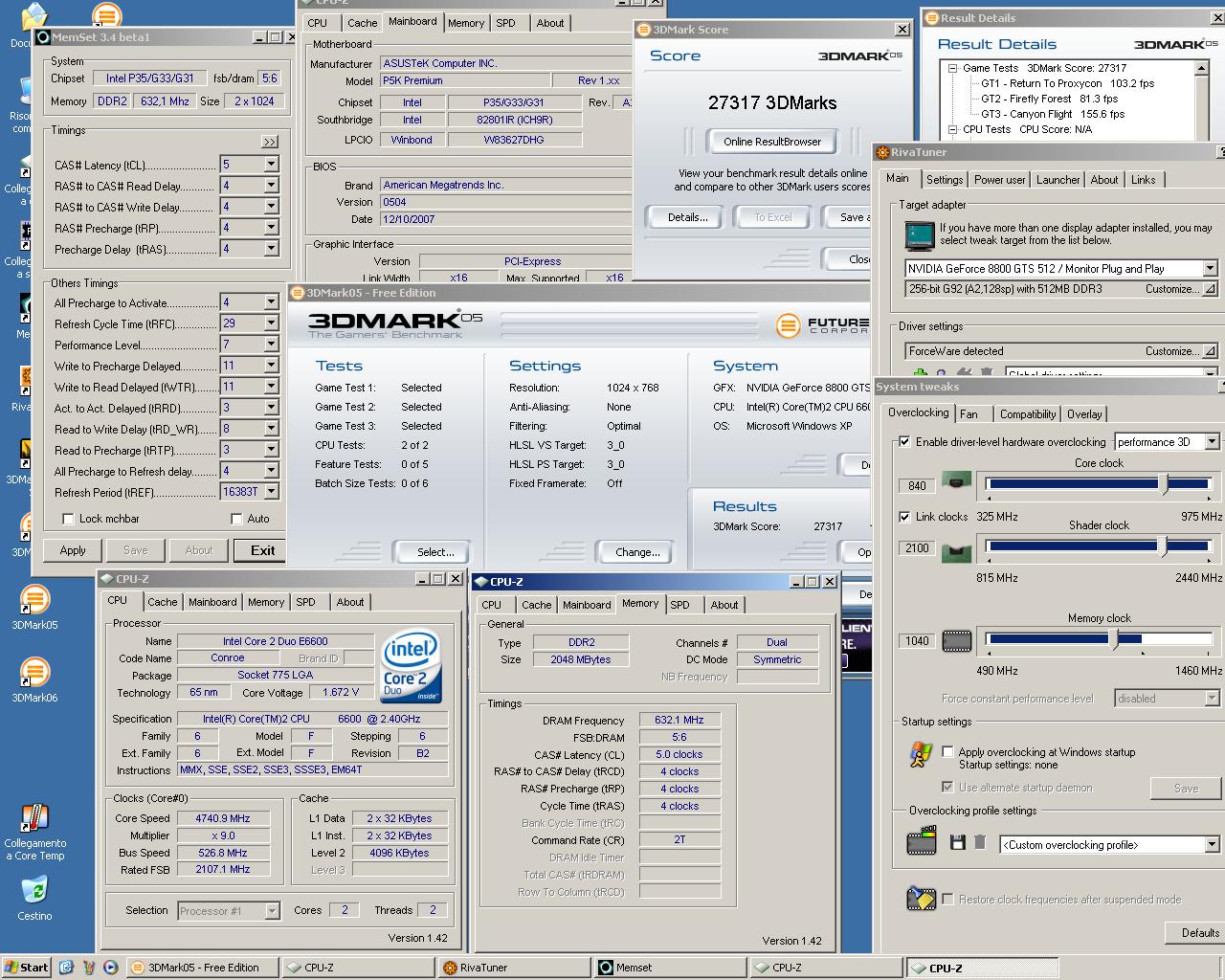Click the Windows startup settings icon
This screenshot has height=980, width=1225.
pos(920,755)
